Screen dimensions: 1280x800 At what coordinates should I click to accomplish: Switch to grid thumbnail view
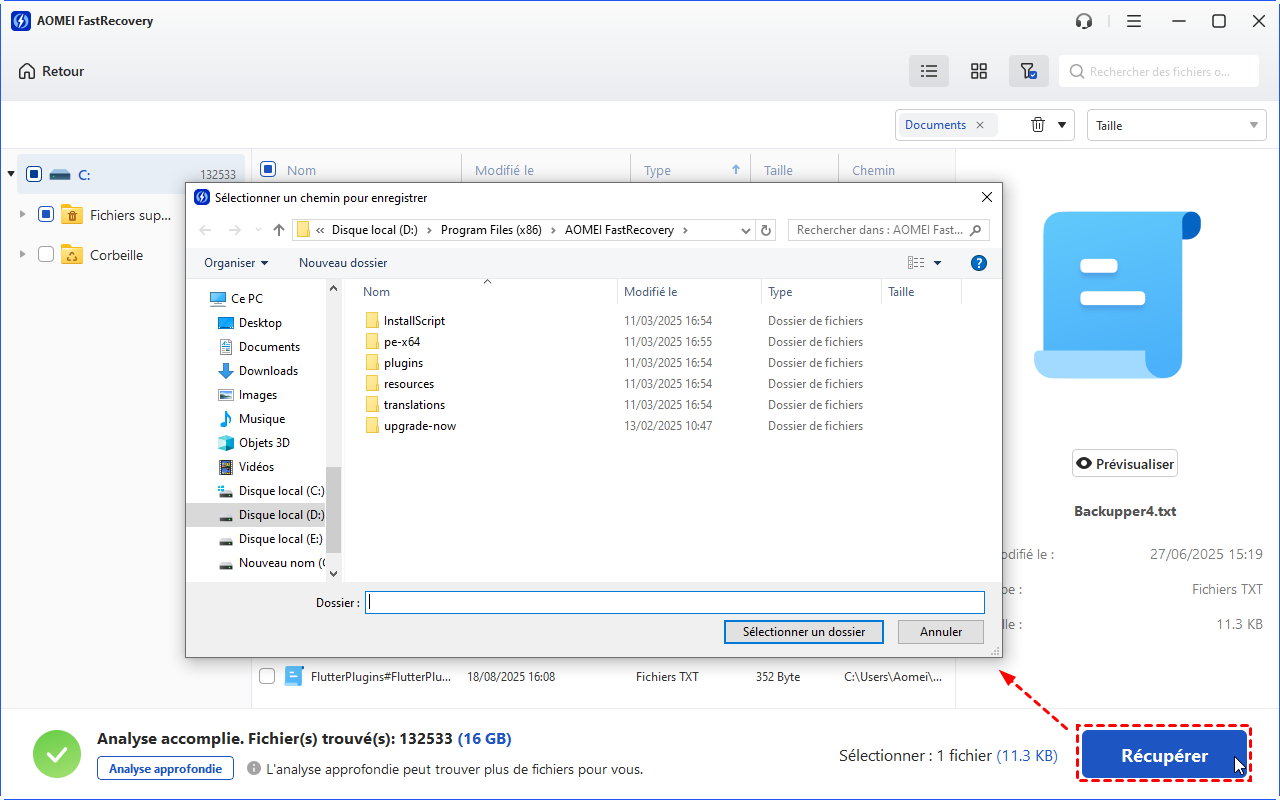pos(979,71)
